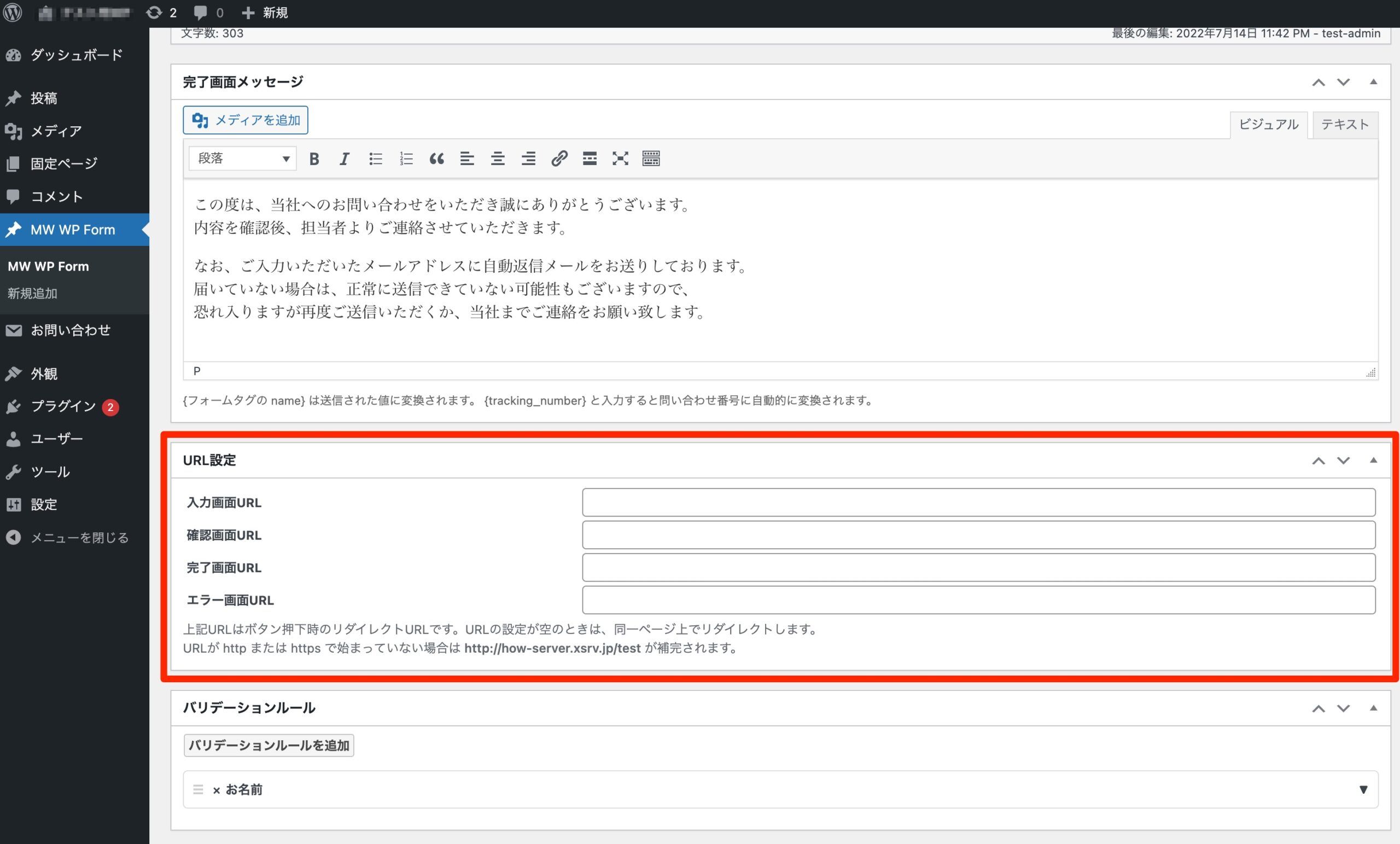Click バリデーションルールを追加 button
The image size is (1400, 844).
[x=268, y=745]
